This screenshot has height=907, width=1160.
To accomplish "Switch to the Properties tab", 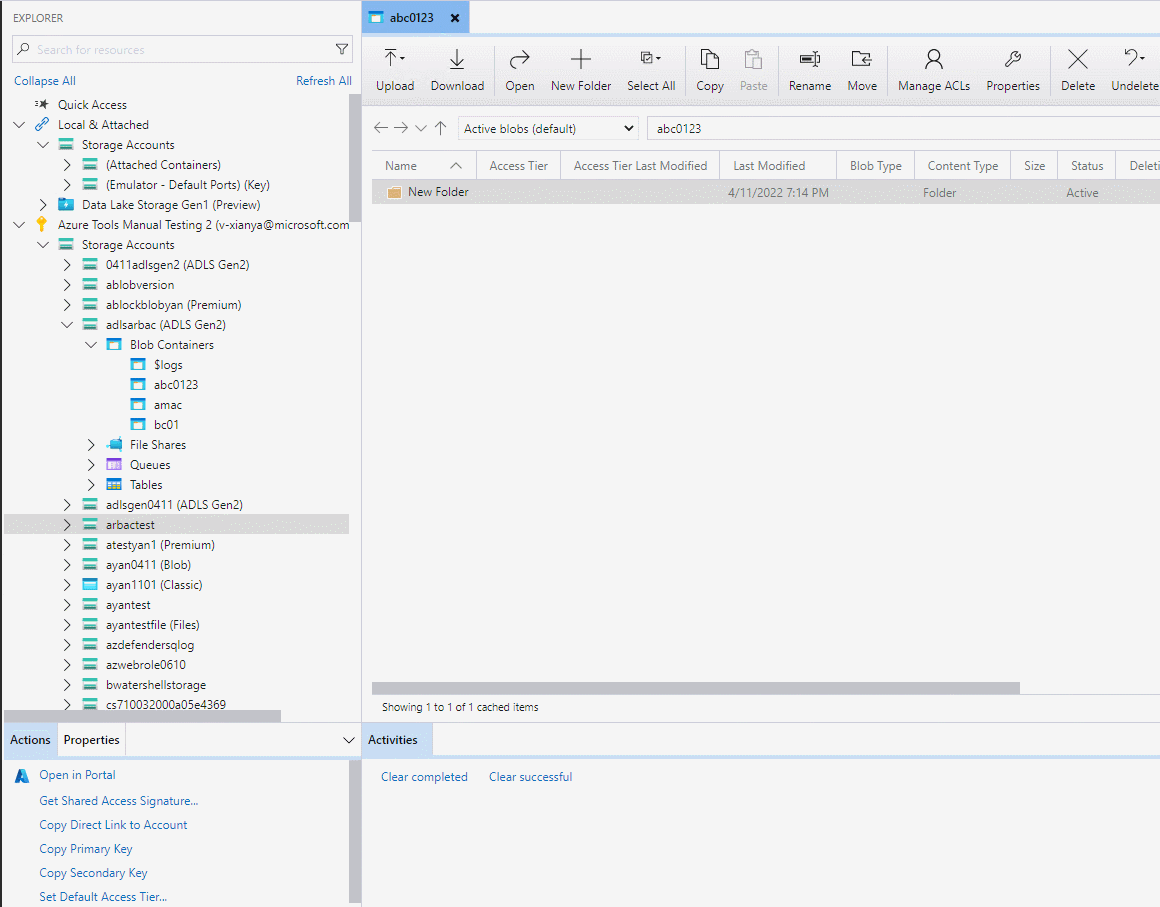I will tap(91, 740).
